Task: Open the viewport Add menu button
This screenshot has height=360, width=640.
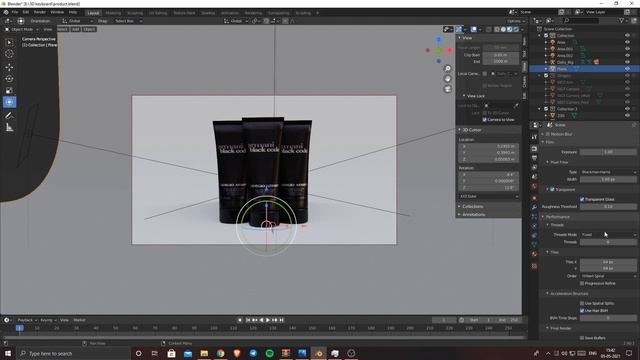Action: coord(76,29)
